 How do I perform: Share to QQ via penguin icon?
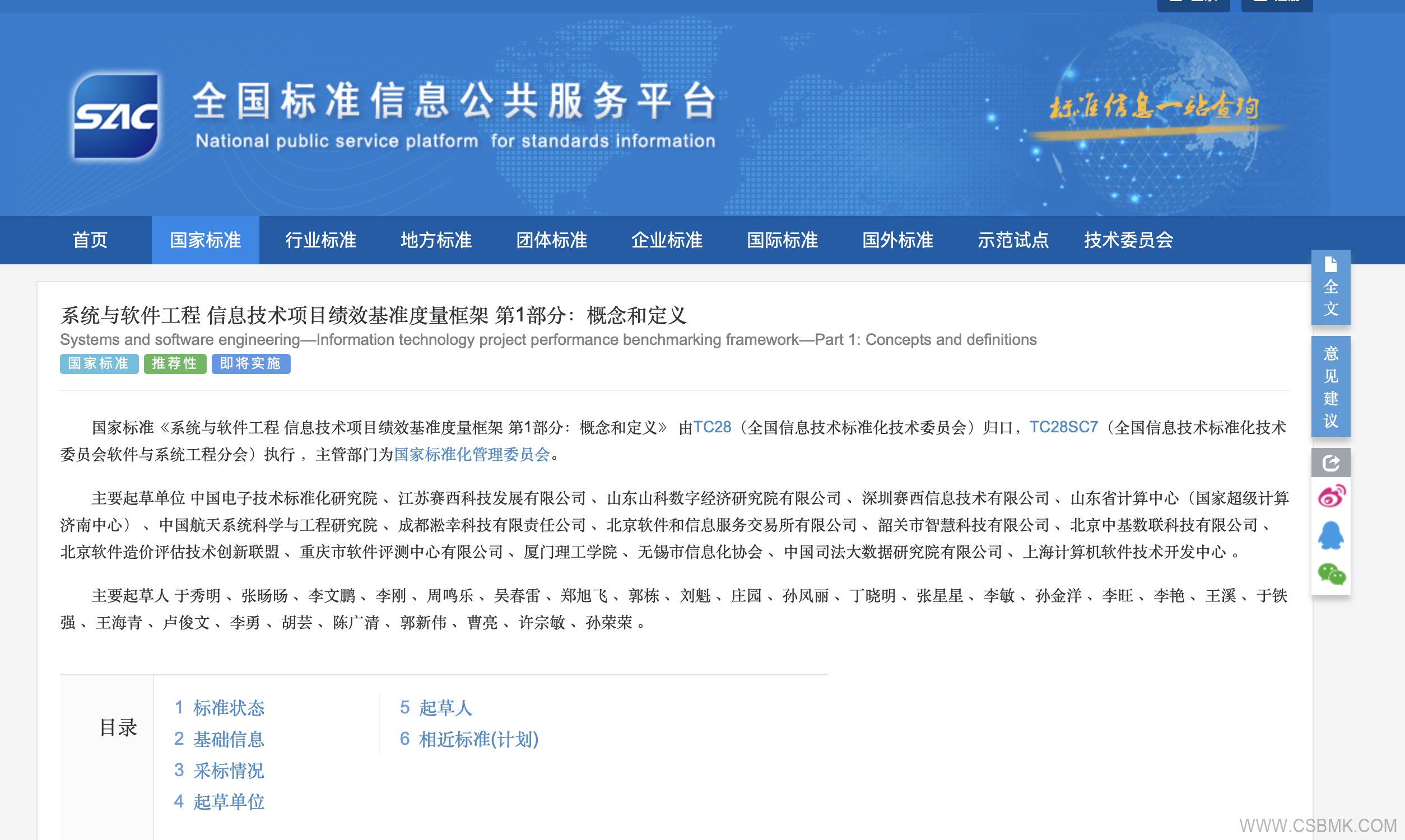point(1330,535)
